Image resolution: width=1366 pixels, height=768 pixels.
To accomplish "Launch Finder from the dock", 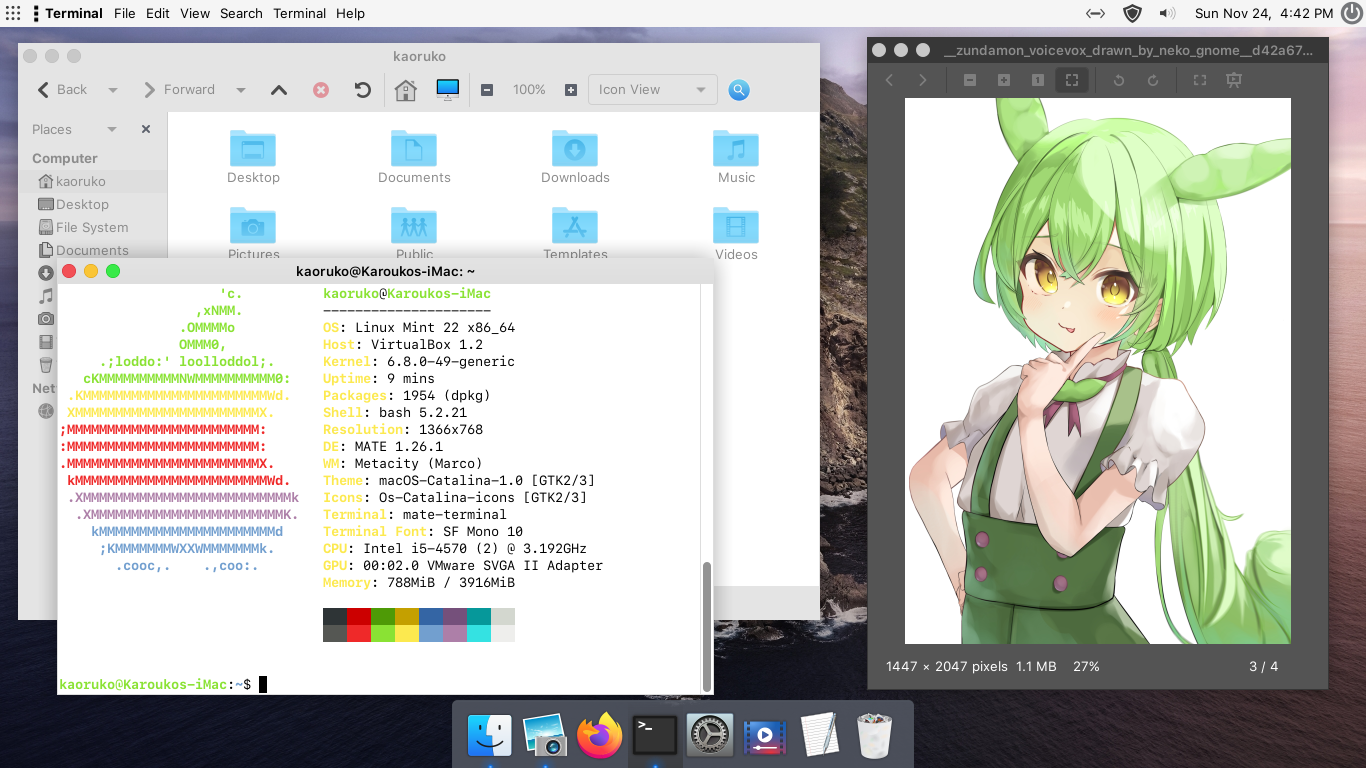I will (490, 736).
